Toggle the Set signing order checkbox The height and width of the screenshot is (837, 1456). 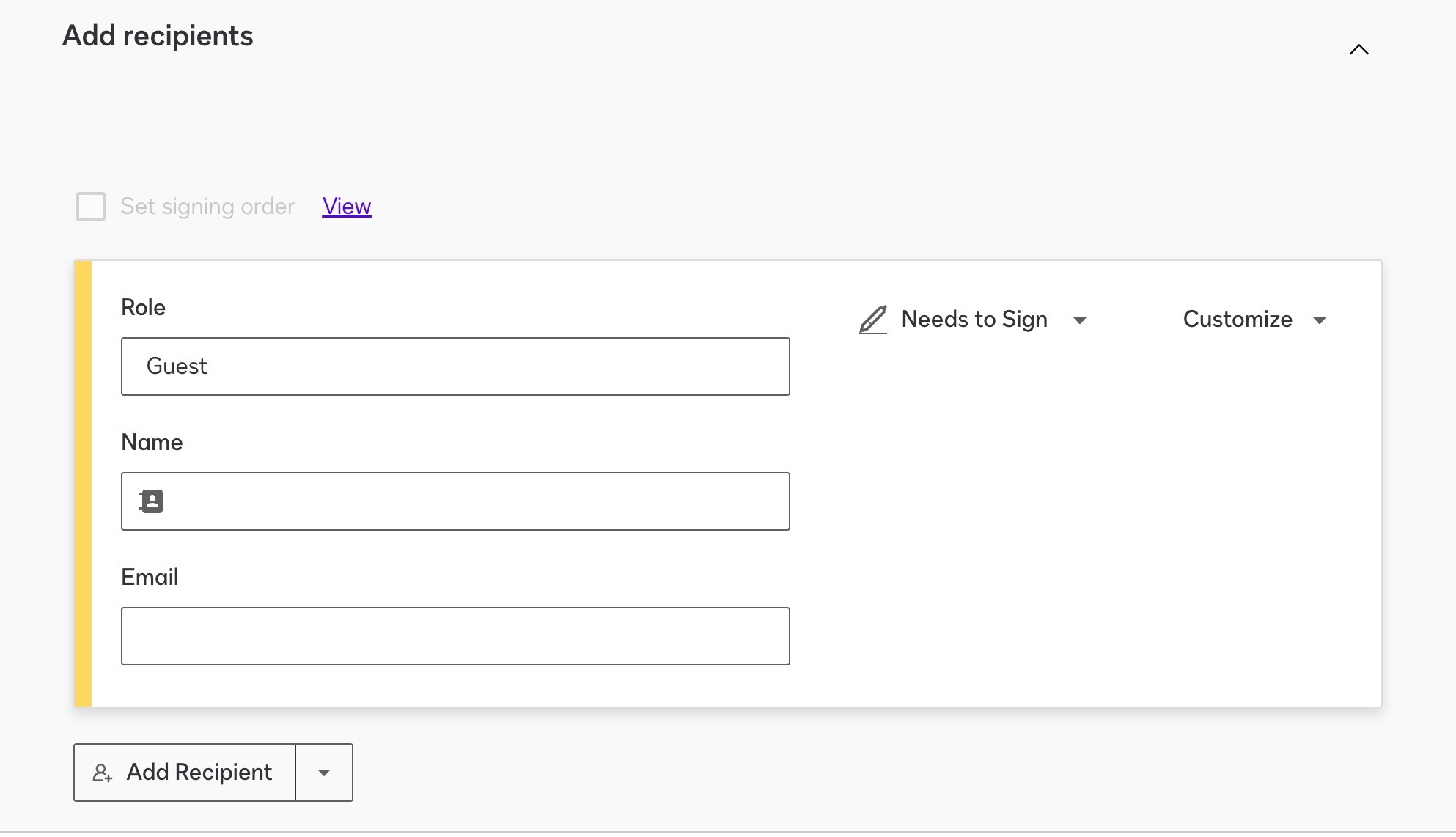click(91, 207)
